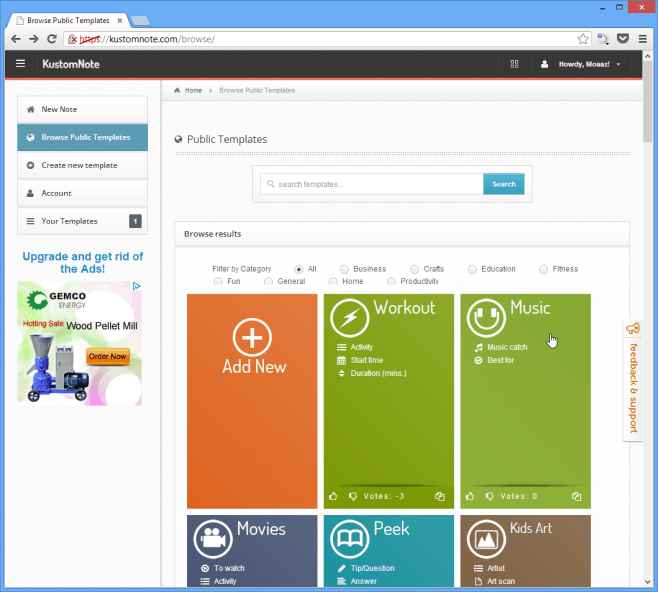Click scrollbar down arrow
Image resolution: width=658 pixels, height=592 pixels.
point(648,582)
